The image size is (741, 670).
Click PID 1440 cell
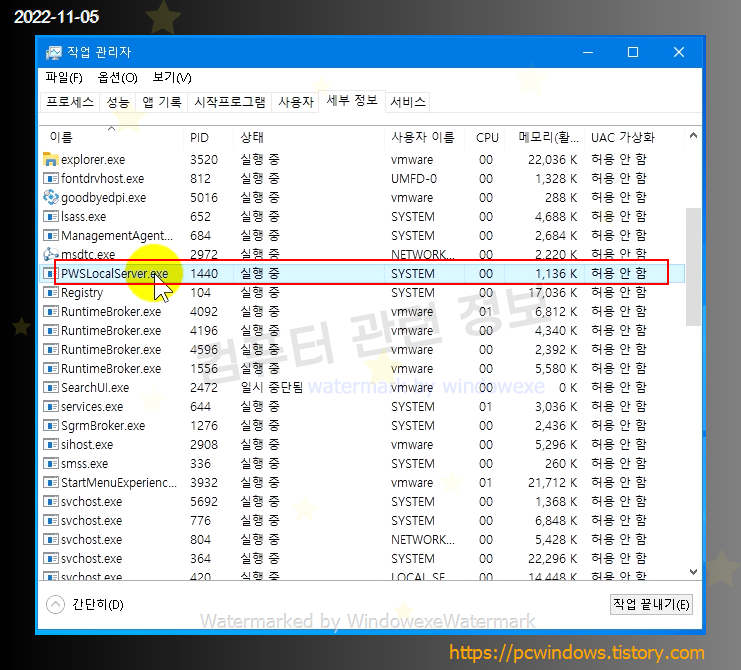(204, 274)
